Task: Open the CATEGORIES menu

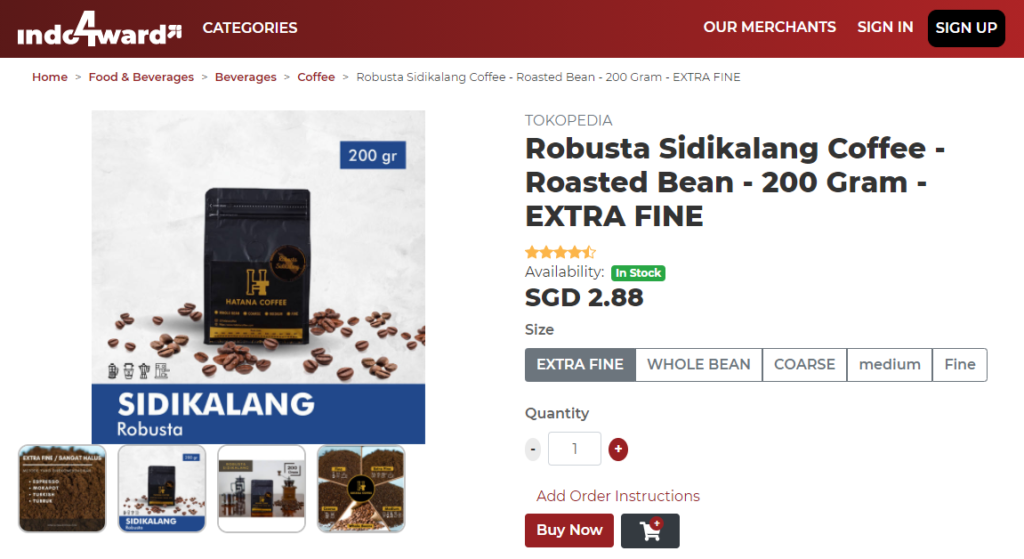Action: (x=249, y=28)
